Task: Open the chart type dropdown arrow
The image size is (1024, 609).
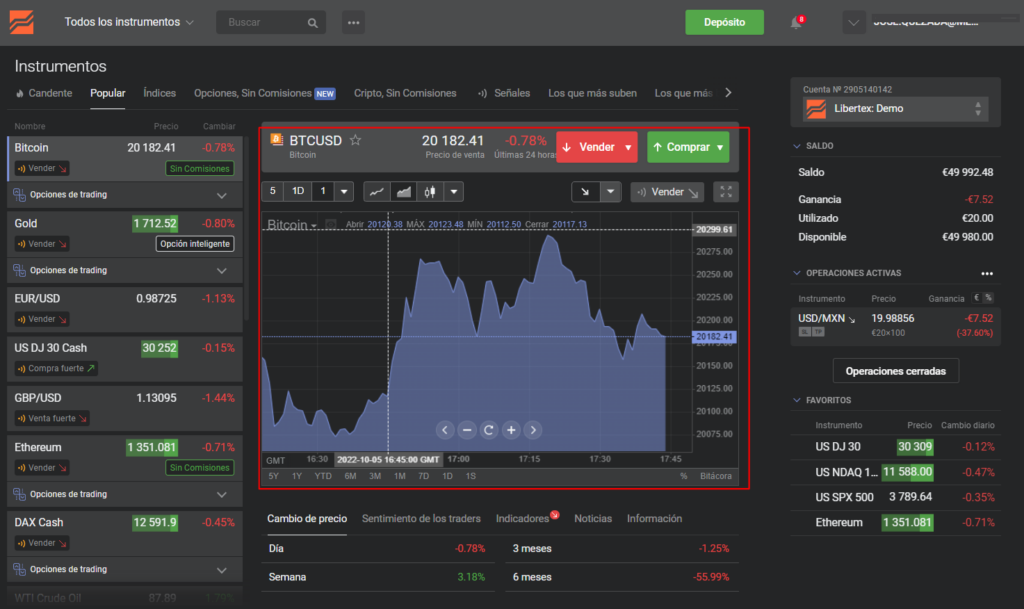Action: [x=454, y=192]
